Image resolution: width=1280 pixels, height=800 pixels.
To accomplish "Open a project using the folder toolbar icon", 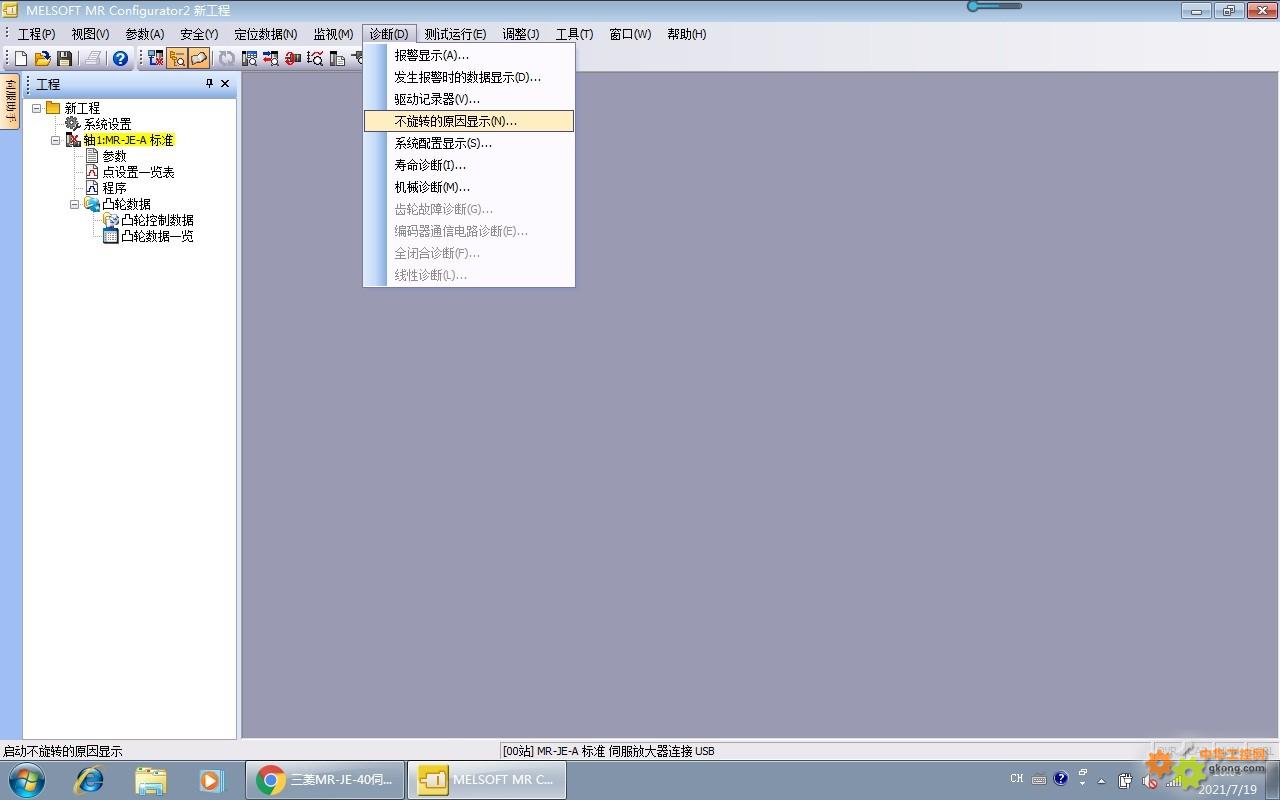I will (x=42, y=59).
